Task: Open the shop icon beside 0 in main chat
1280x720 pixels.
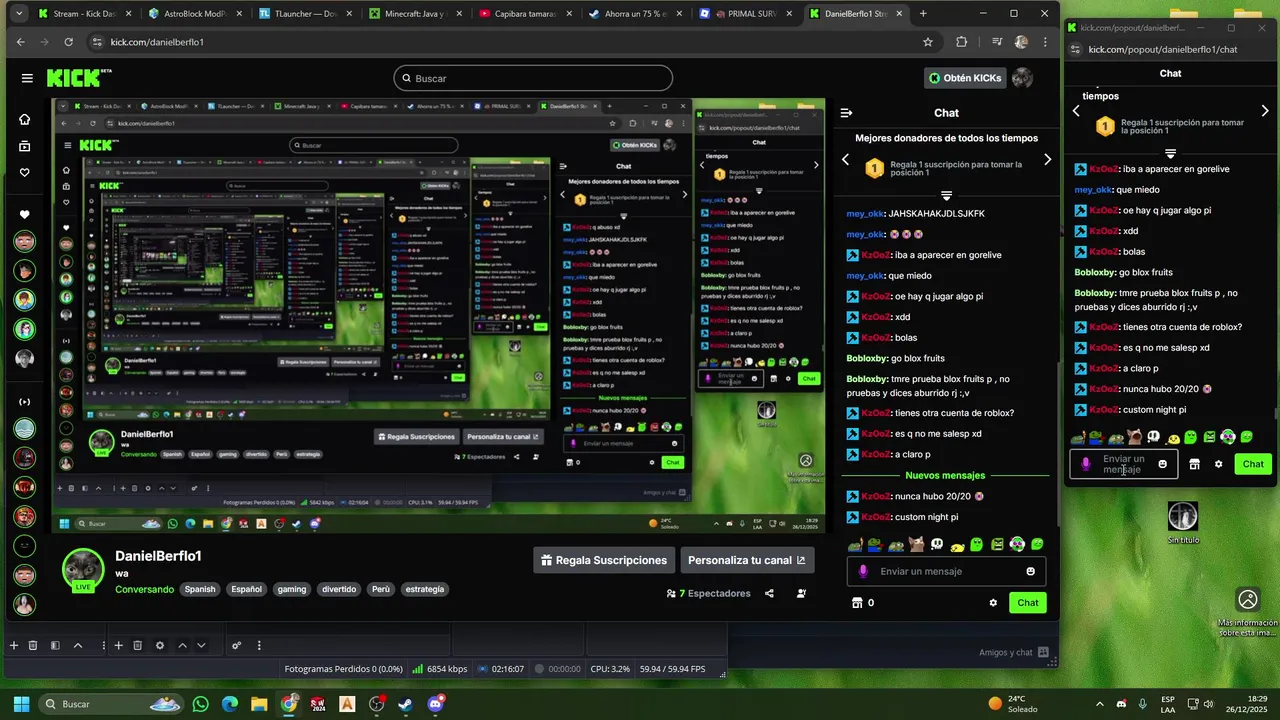Action: point(856,603)
